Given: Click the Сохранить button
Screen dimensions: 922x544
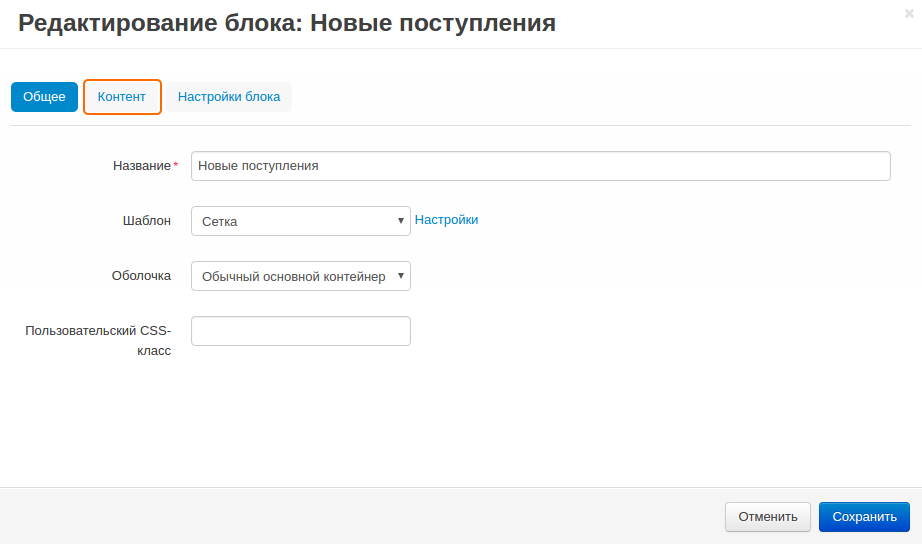Looking at the screenshot, I should click(864, 516).
